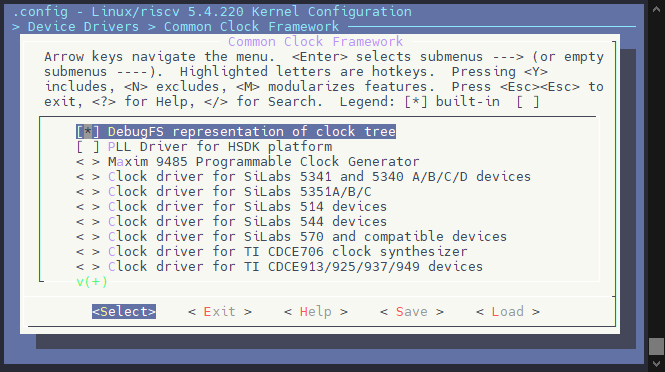Click the v(+) more items indicator
The image size is (665, 372).
(x=92, y=282)
